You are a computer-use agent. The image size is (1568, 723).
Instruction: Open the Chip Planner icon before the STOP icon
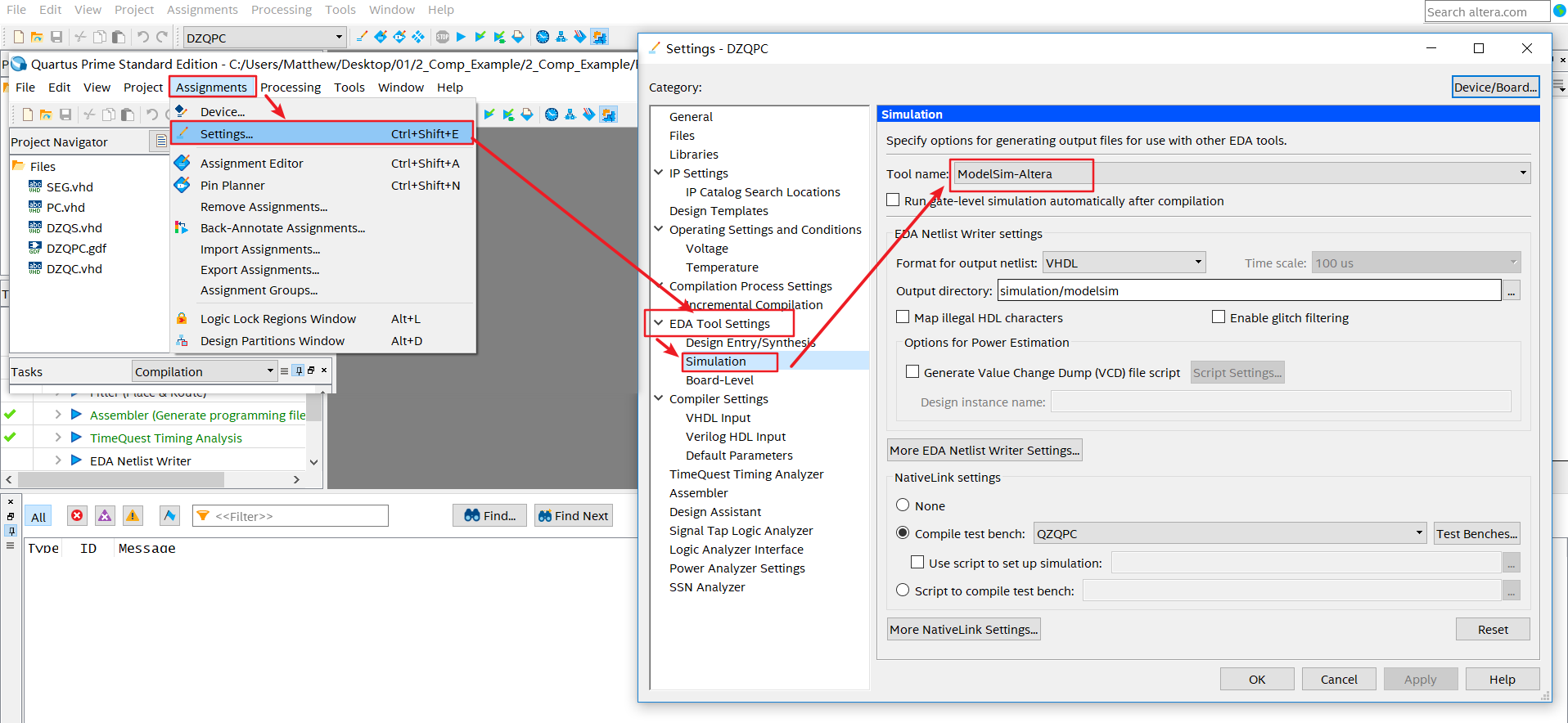click(x=418, y=37)
